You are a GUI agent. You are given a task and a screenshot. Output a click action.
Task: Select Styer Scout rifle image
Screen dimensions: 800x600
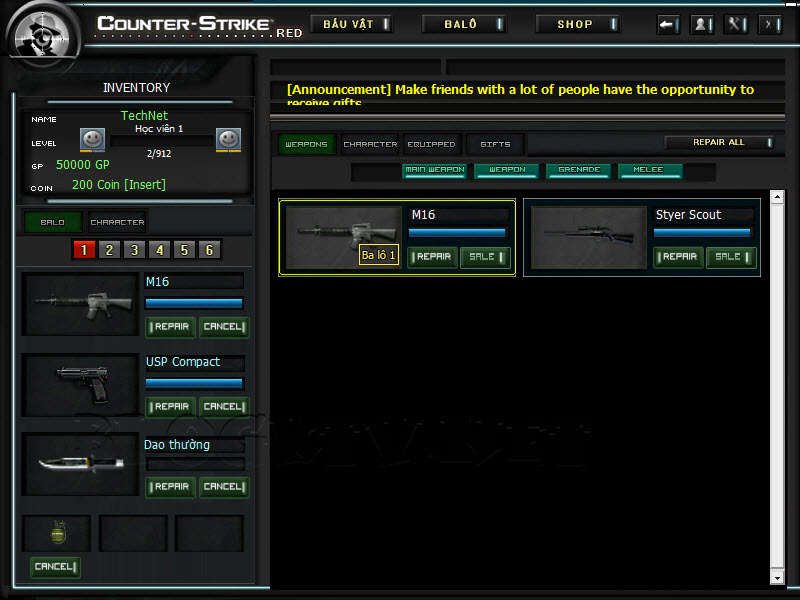(x=589, y=237)
